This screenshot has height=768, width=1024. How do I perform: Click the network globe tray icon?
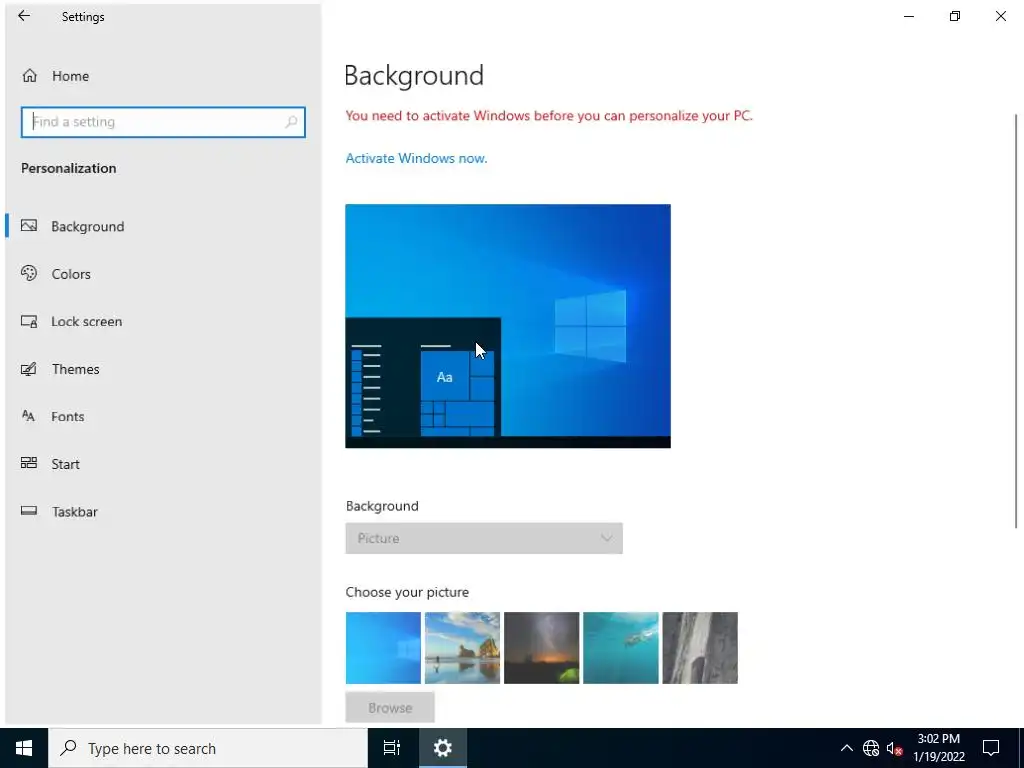871,748
